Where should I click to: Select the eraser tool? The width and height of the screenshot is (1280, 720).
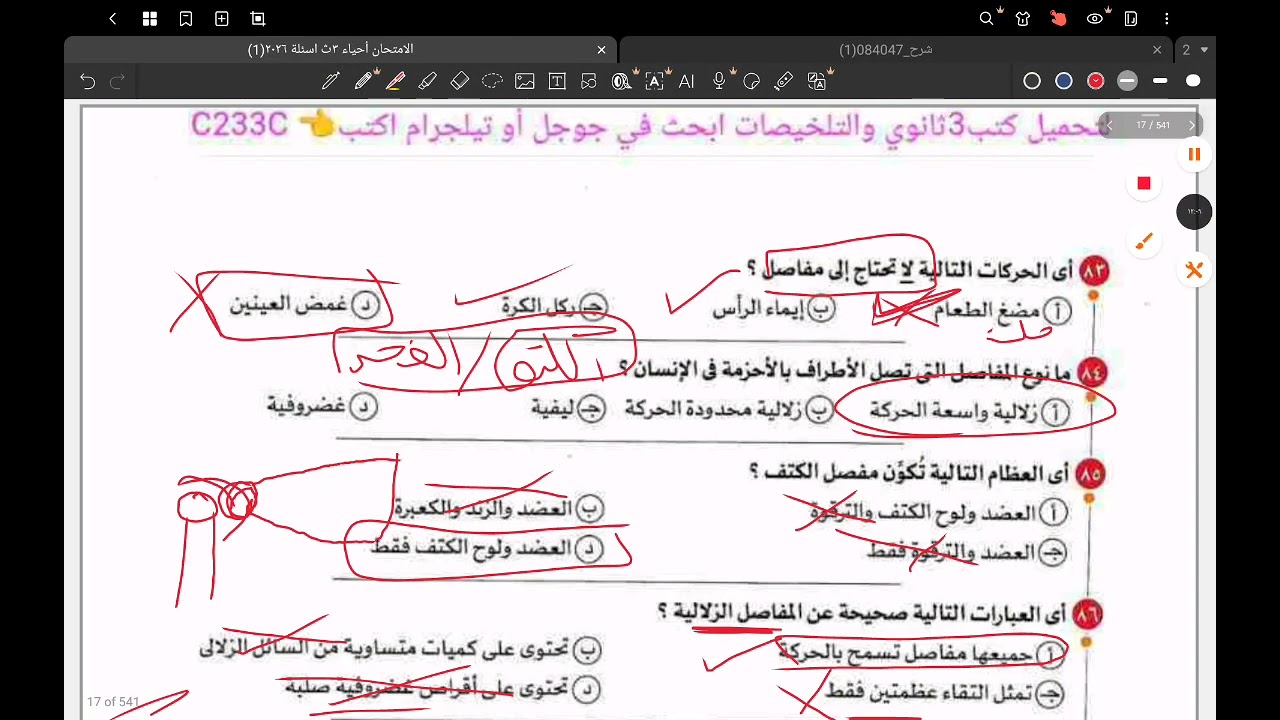click(x=460, y=81)
